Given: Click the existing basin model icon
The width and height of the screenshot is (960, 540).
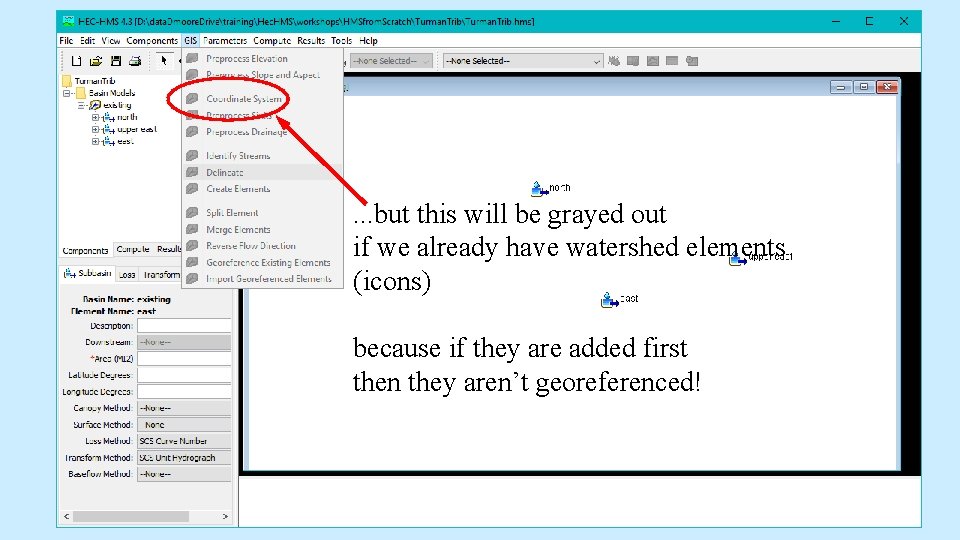Looking at the screenshot, I should tap(96, 105).
